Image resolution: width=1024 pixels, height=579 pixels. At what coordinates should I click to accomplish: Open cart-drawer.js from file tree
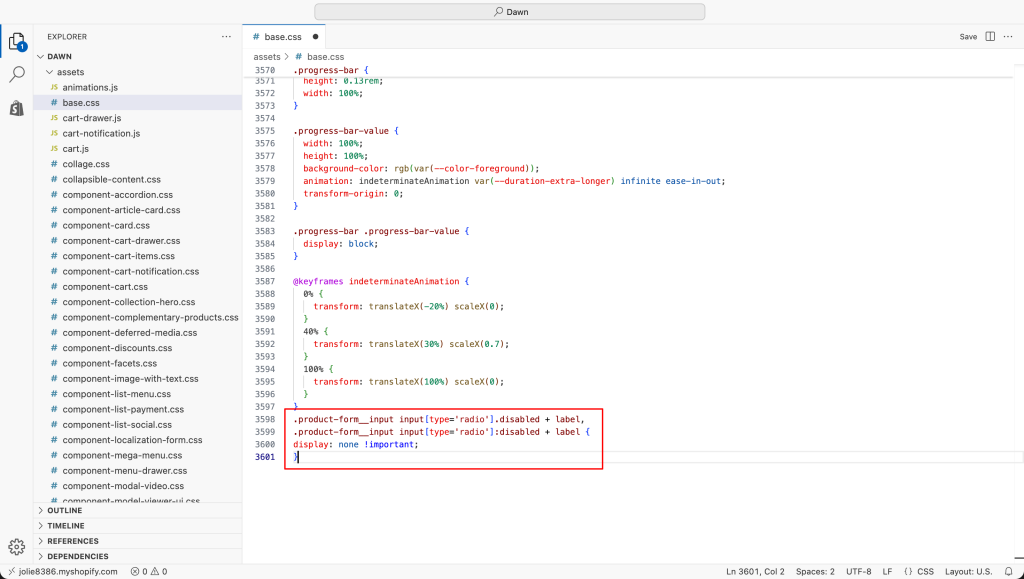[x=91, y=118]
